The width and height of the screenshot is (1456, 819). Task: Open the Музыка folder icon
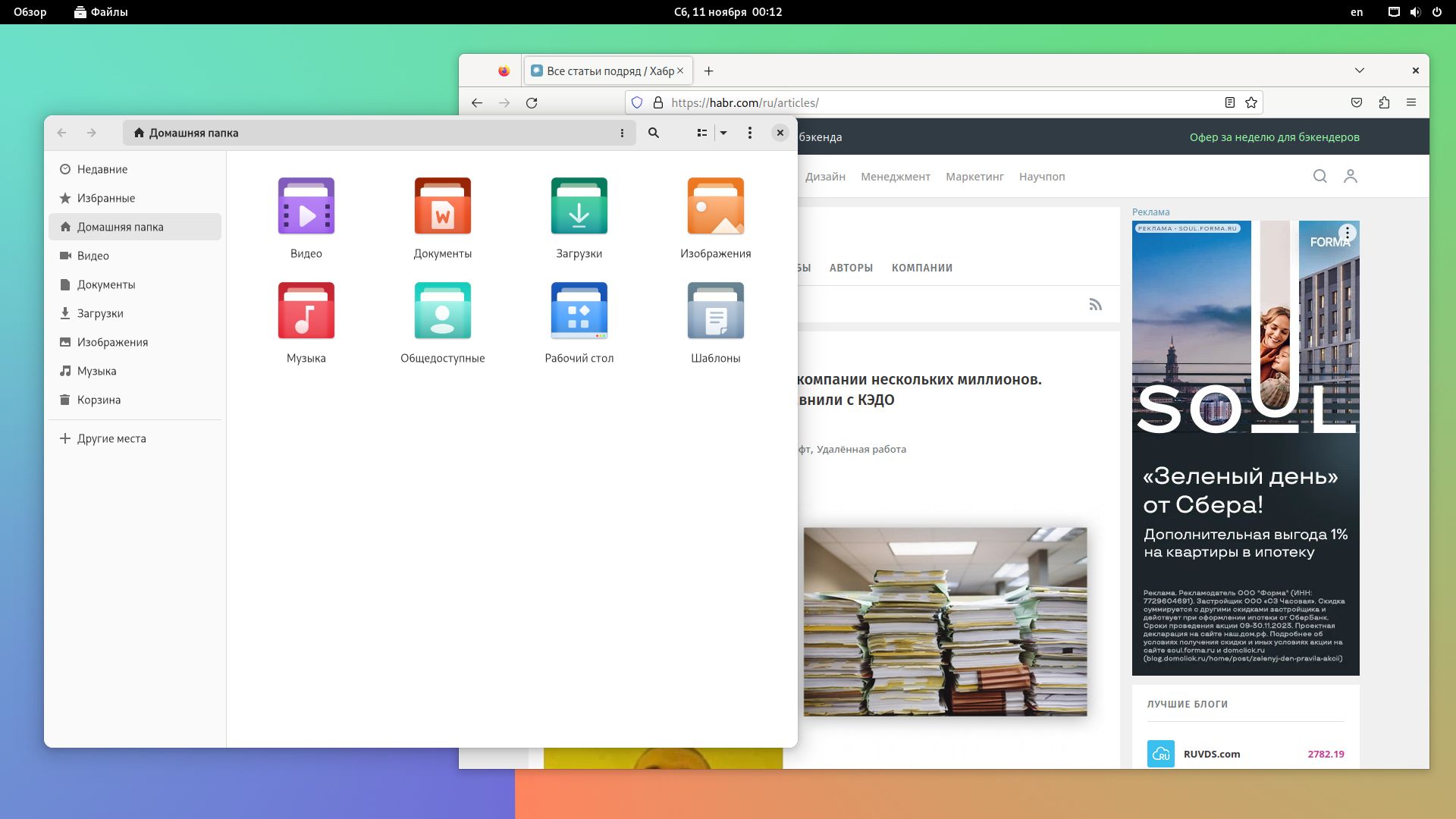(306, 311)
